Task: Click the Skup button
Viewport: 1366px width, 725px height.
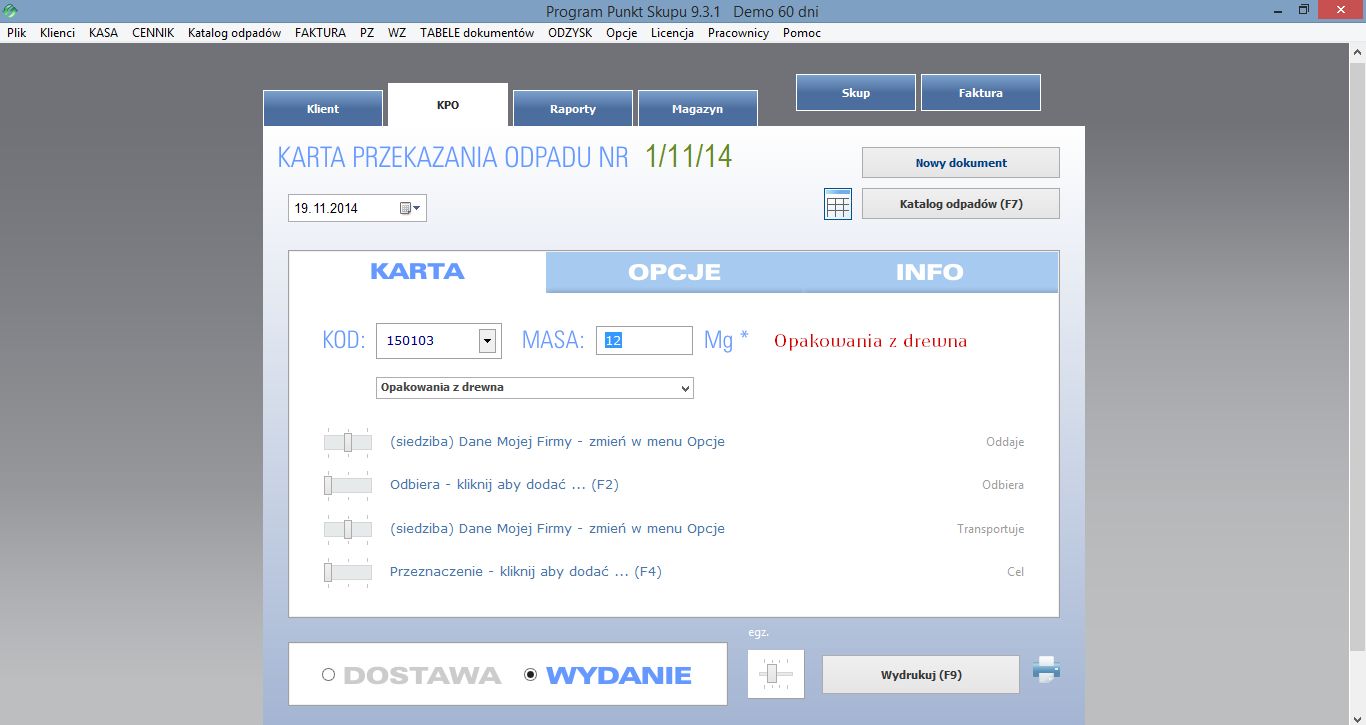Action: pos(856,93)
